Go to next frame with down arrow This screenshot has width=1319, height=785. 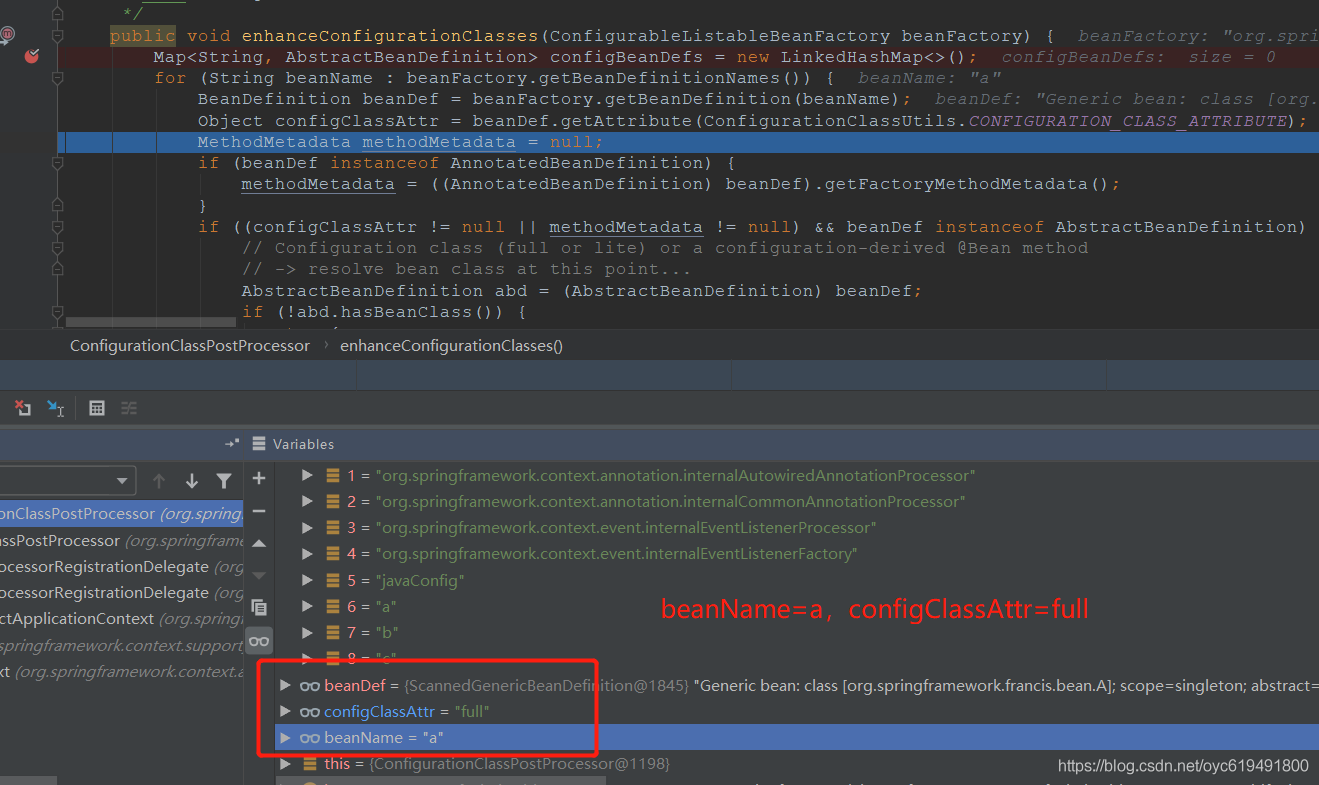(191, 481)
